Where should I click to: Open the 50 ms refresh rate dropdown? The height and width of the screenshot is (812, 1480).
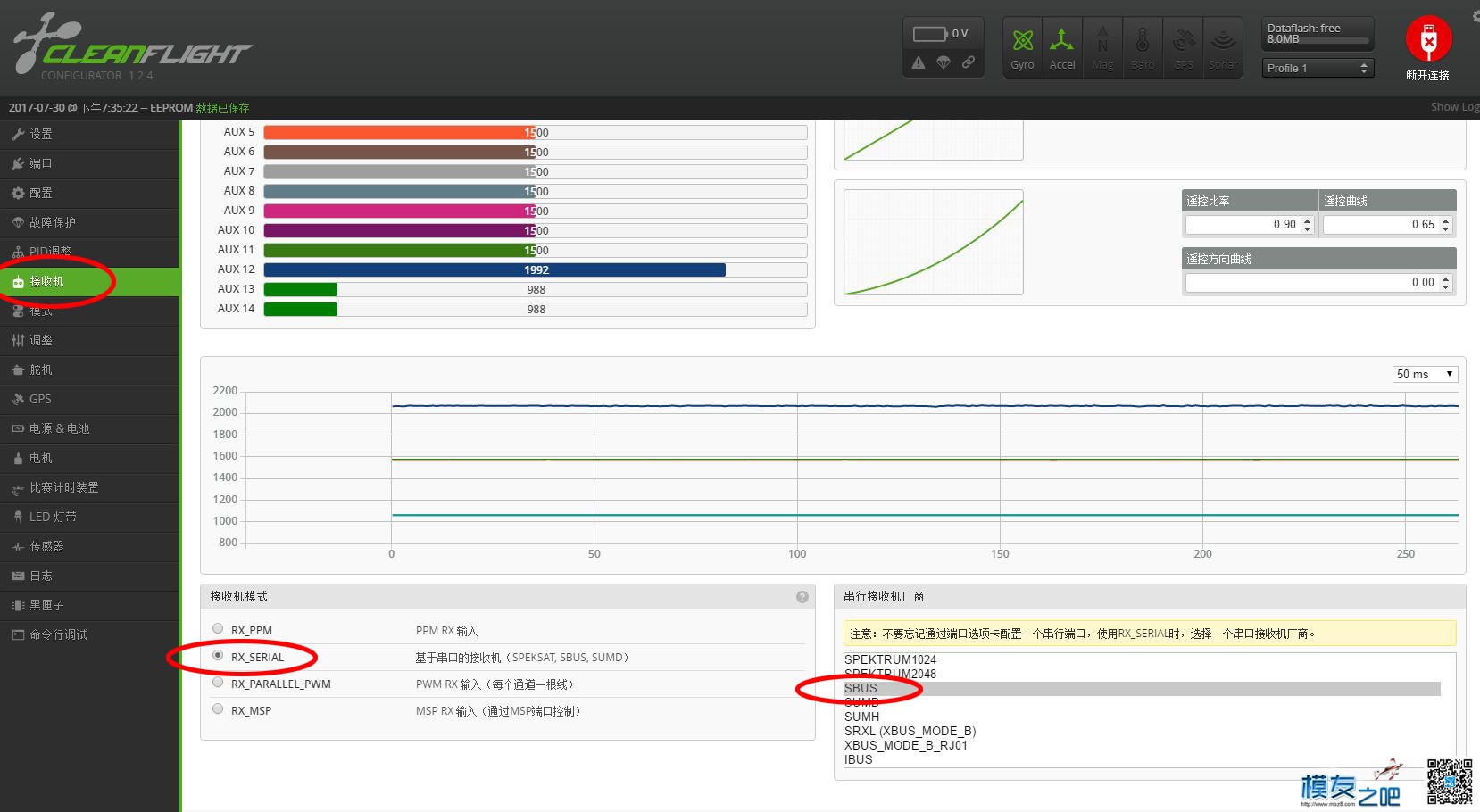pyautogui.click(x=1425, y=374)
